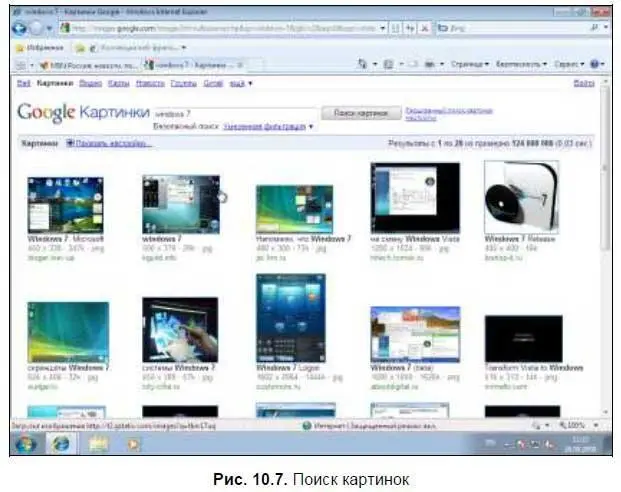Expand the Страница menu
The image size is (621, 492).
coord(470,64)
